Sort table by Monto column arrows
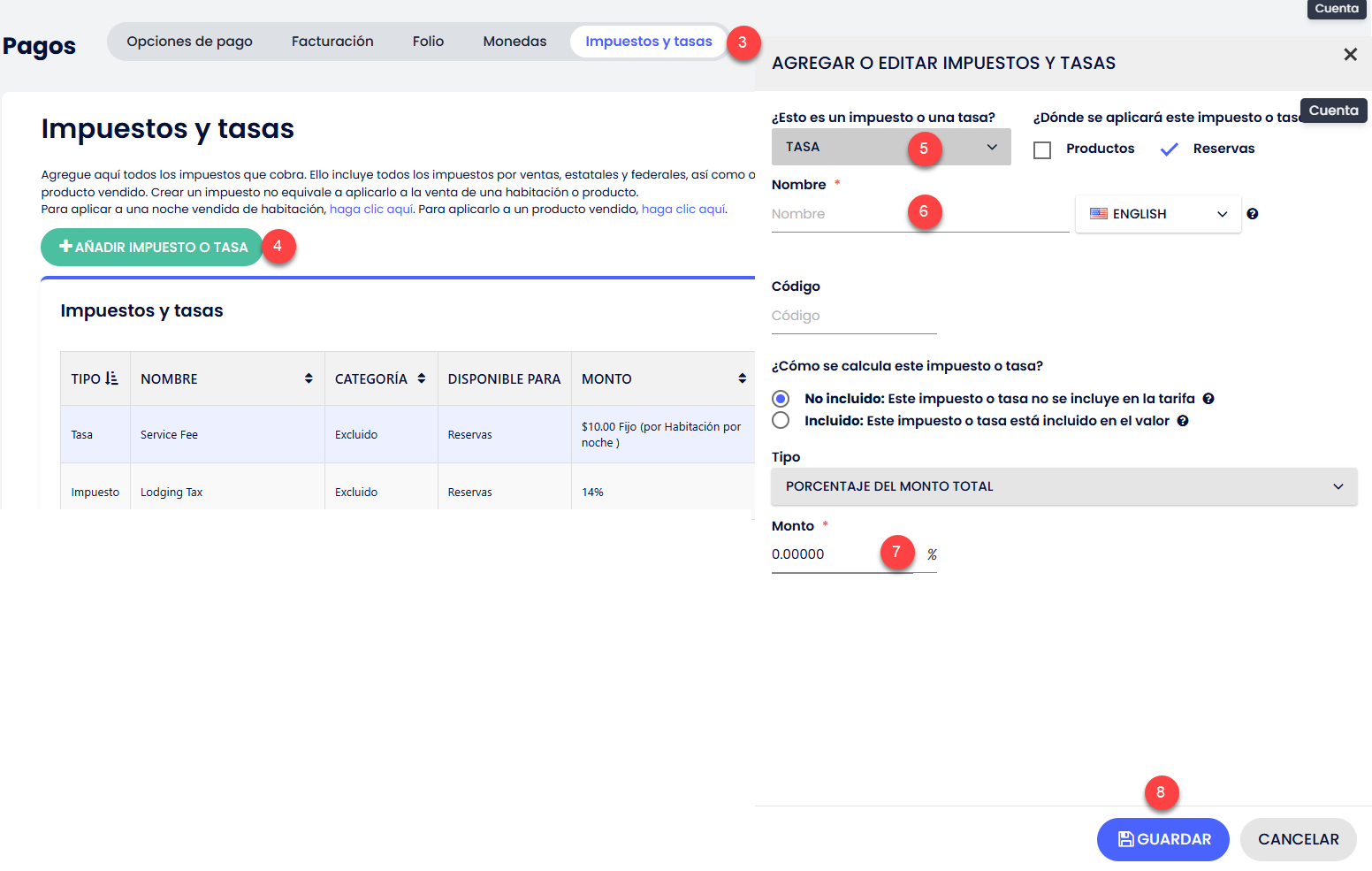The height and width of the screenshot is (871, 1372). pos(742,378)
